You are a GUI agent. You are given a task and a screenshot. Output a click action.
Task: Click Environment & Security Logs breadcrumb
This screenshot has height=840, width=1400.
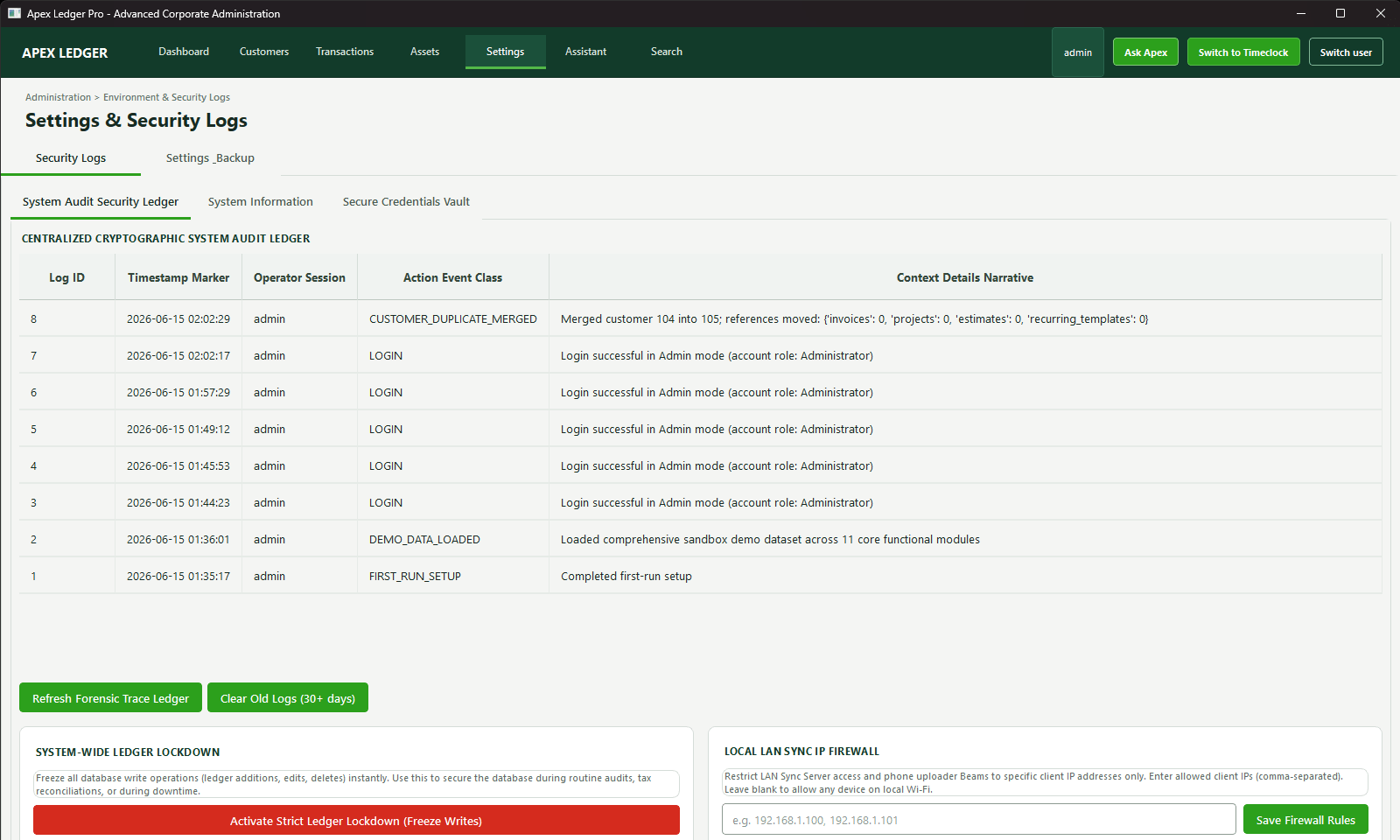pyautogui.click(x=166, y=97)
